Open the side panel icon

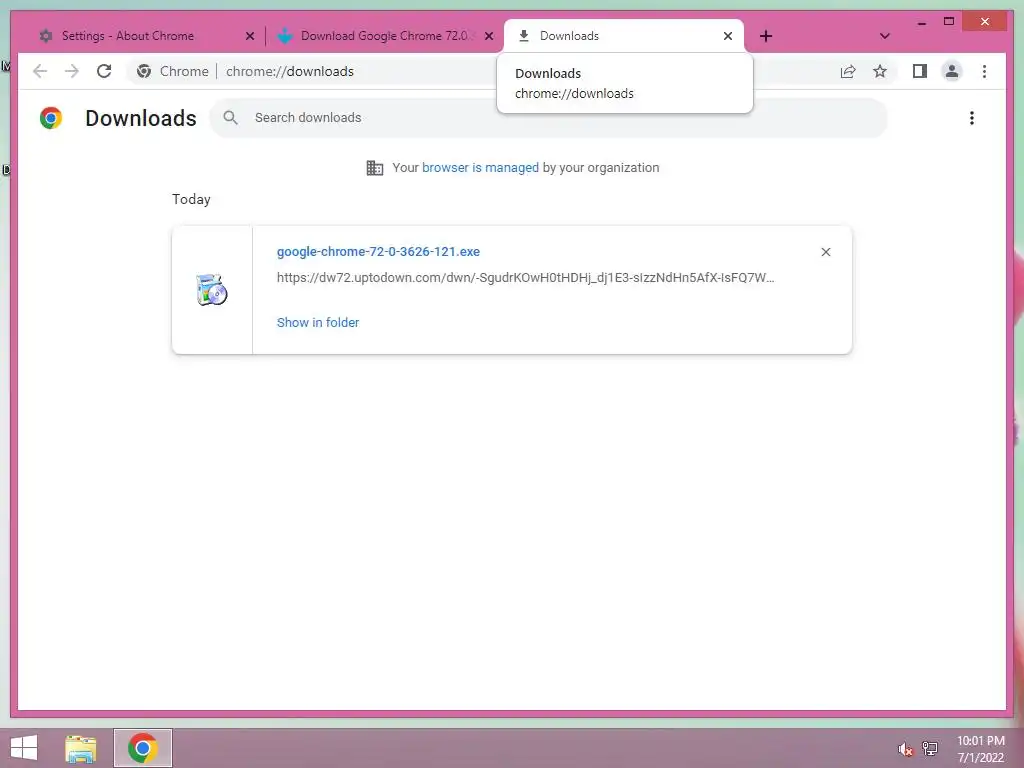point(920,71)
